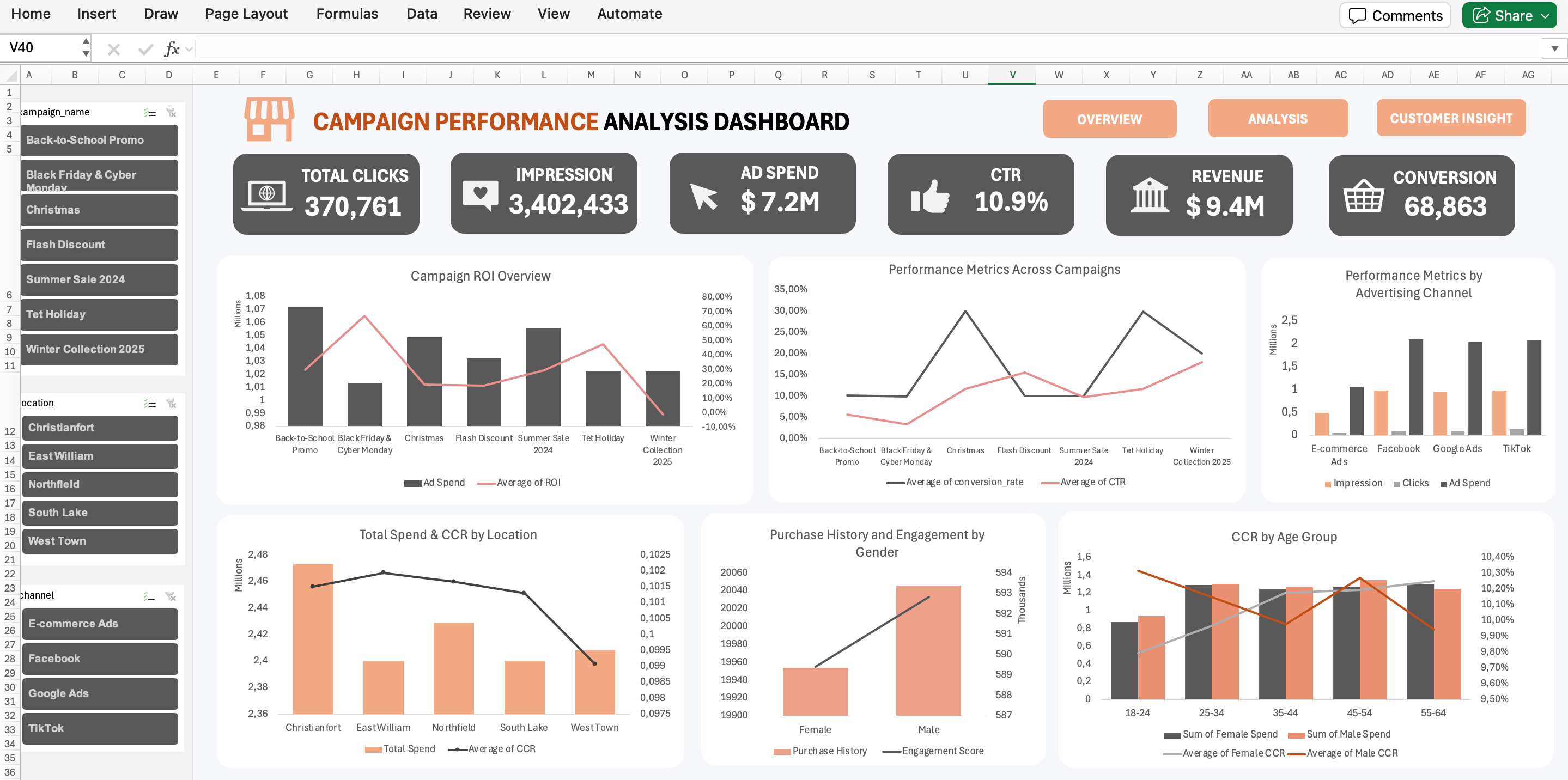The height and width of the screenshot is (780, 1568).
Task: Toggle the South Lake location filter
Action: click(99, 513)
